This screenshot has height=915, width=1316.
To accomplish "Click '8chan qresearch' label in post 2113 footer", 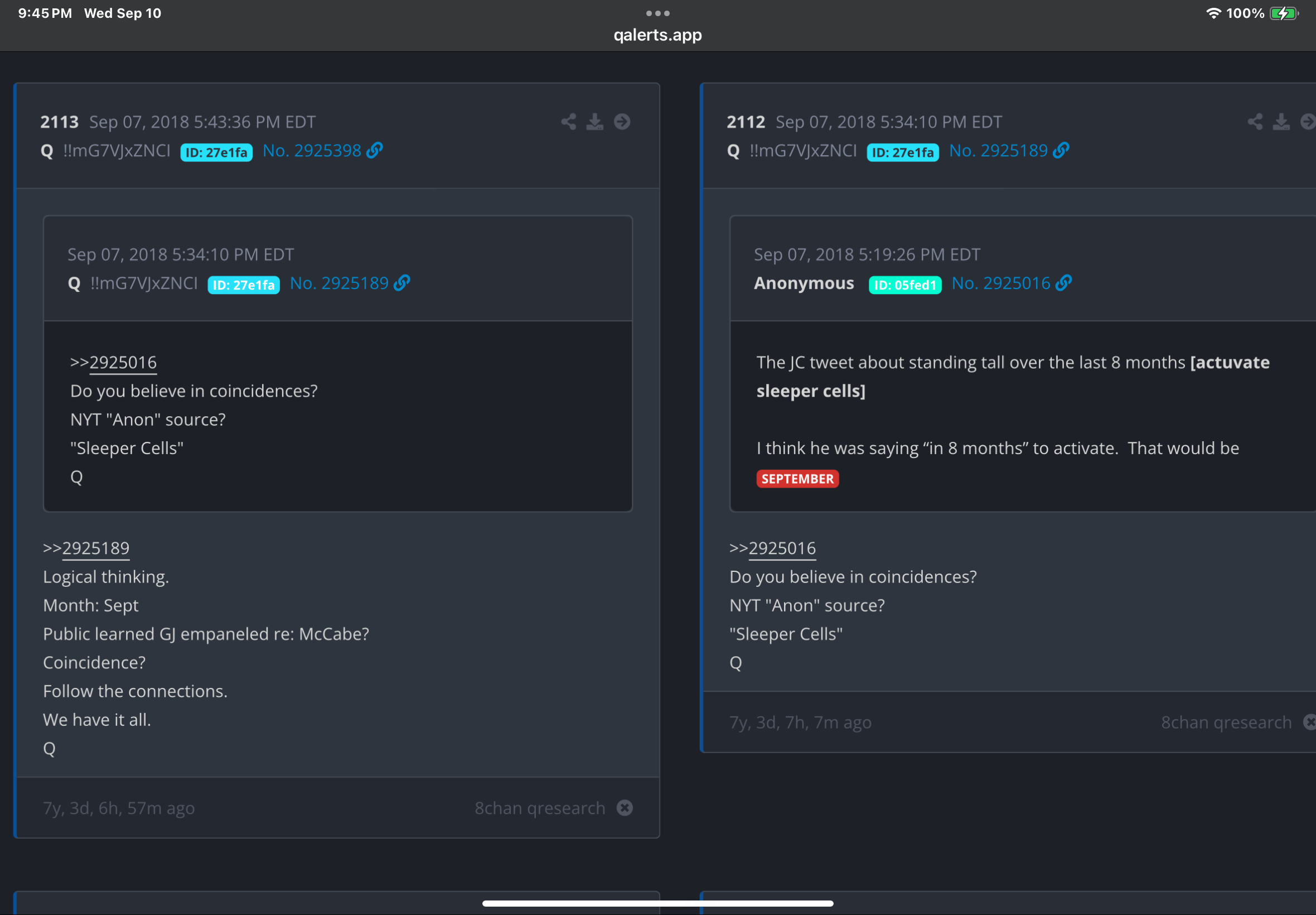I will click(540, 808).
